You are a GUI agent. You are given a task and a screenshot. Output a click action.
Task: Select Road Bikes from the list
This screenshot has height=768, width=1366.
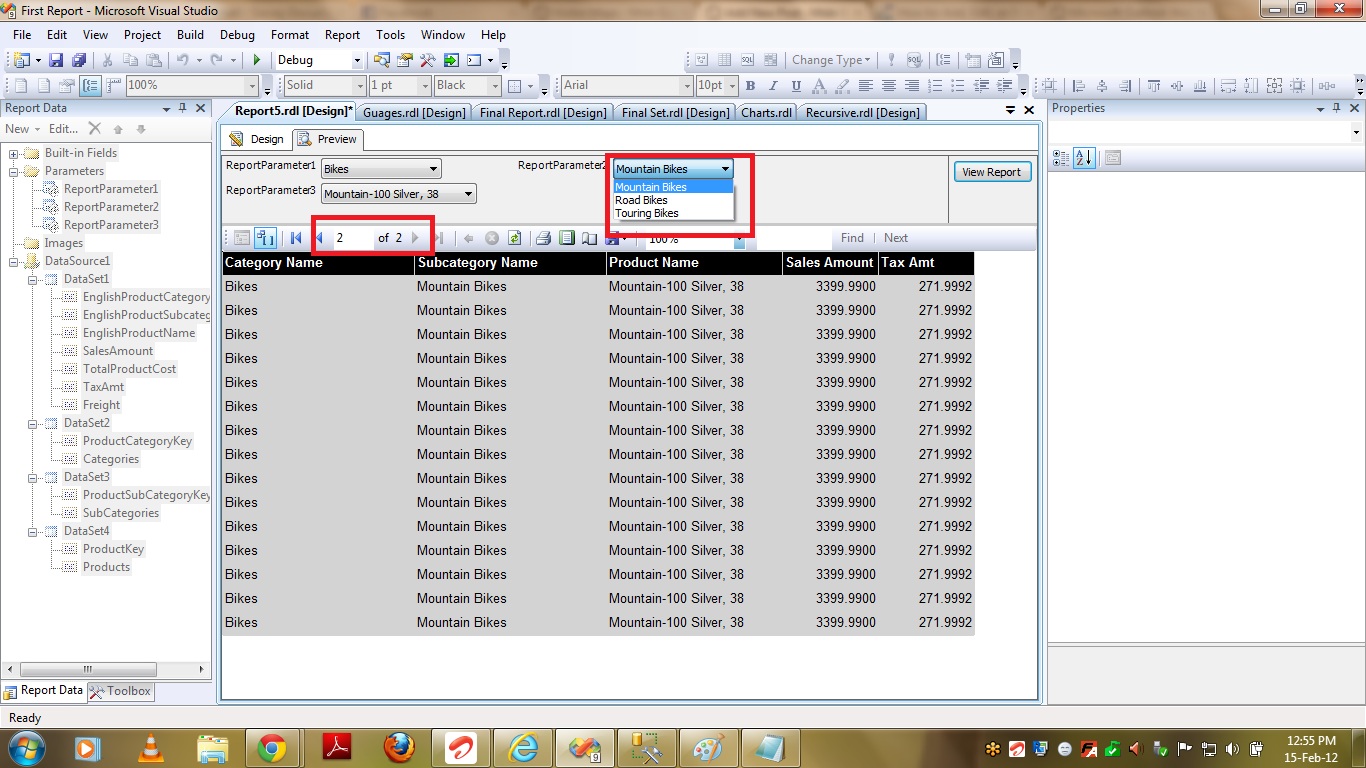point(642,200)
